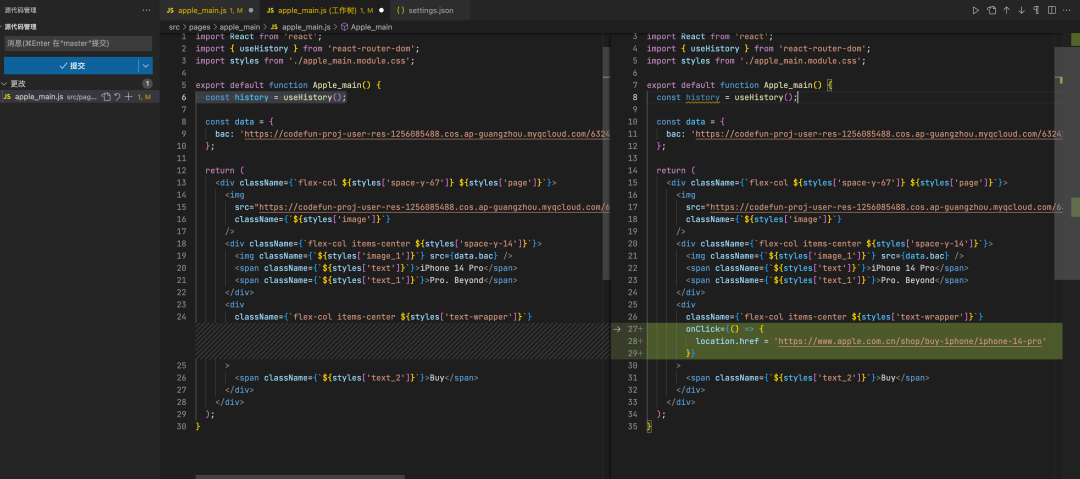1080x479 pixels.
Task: Switch to apple_main.js (工作树) diff tab
Action: pos(324,10)
